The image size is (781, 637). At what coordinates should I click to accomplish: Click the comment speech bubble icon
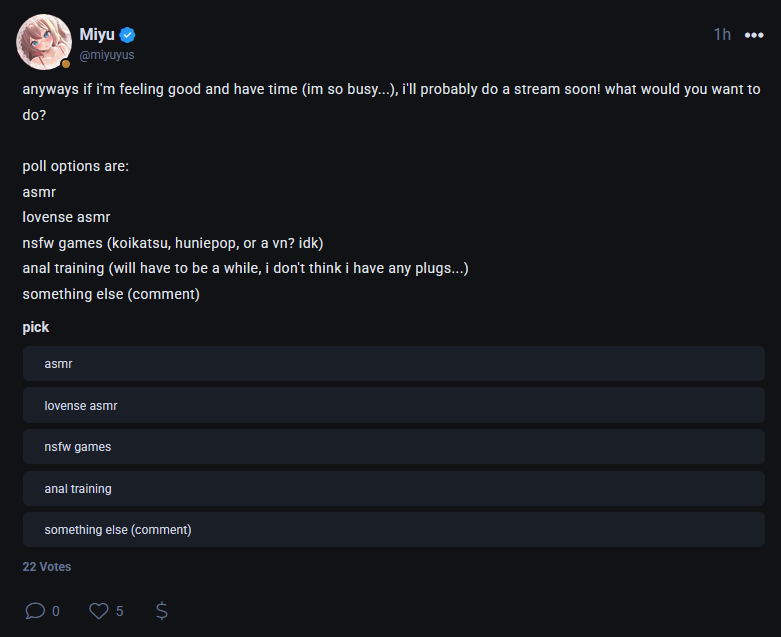pos(35,610)
